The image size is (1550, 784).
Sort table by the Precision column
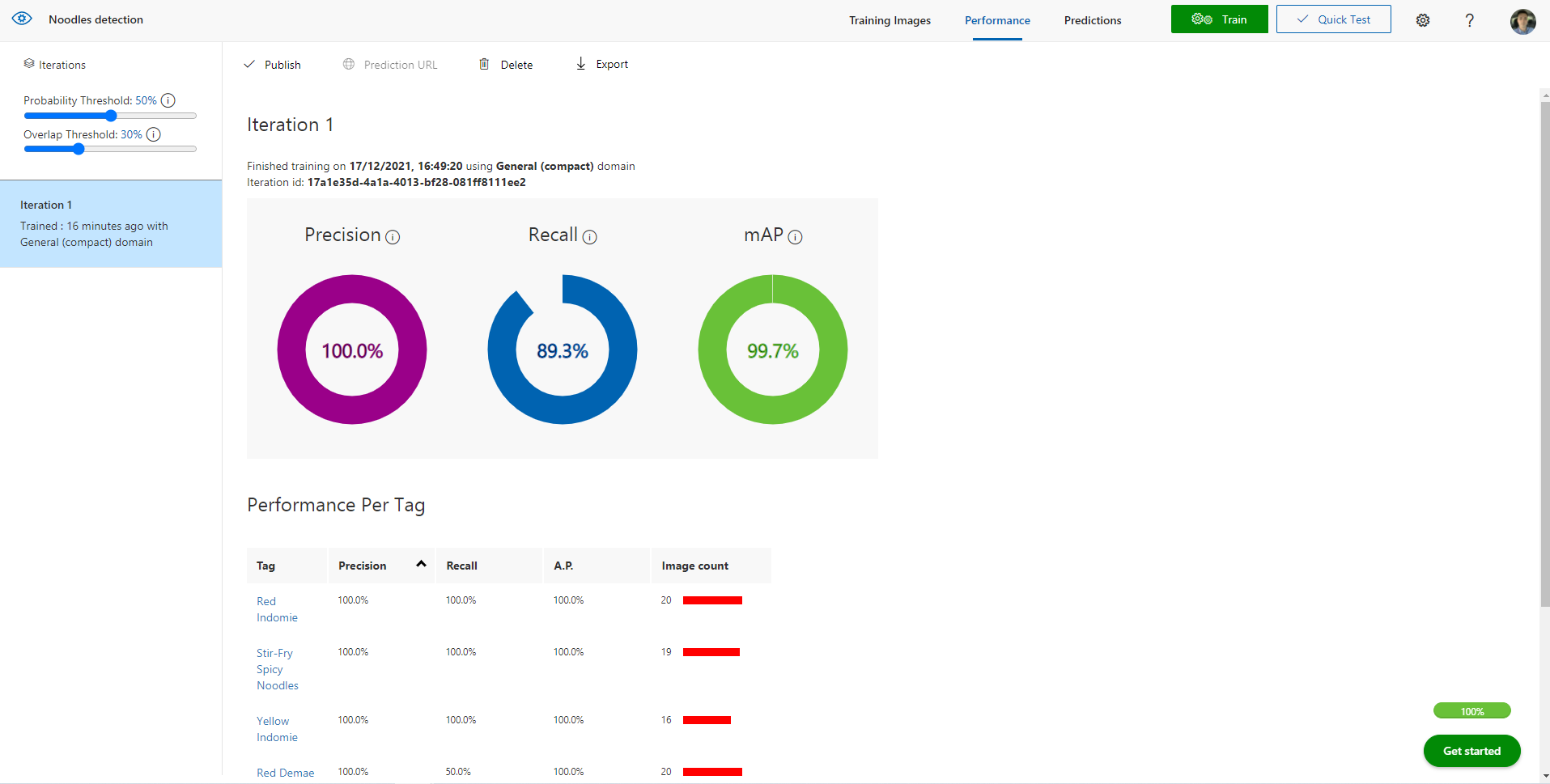click(363, 566)
